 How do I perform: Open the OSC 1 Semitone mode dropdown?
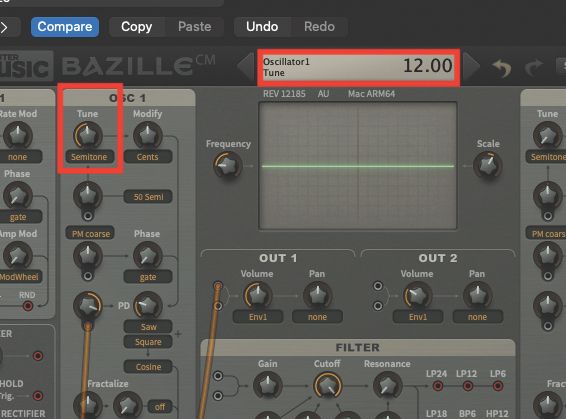(x=89, y=157)
